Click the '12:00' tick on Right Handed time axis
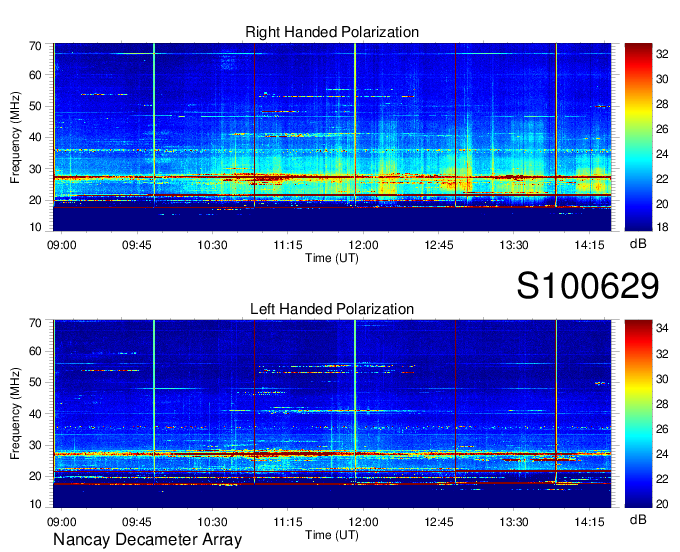The image size is (680, 552). [363, 245]
